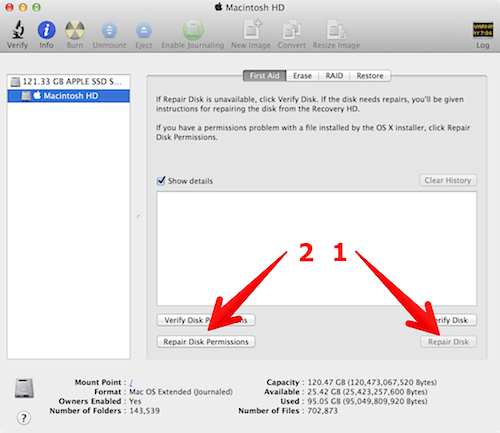Create a New Image from the toolbar
The height and width of the screenshot is (433, 500).
[252, 30]
